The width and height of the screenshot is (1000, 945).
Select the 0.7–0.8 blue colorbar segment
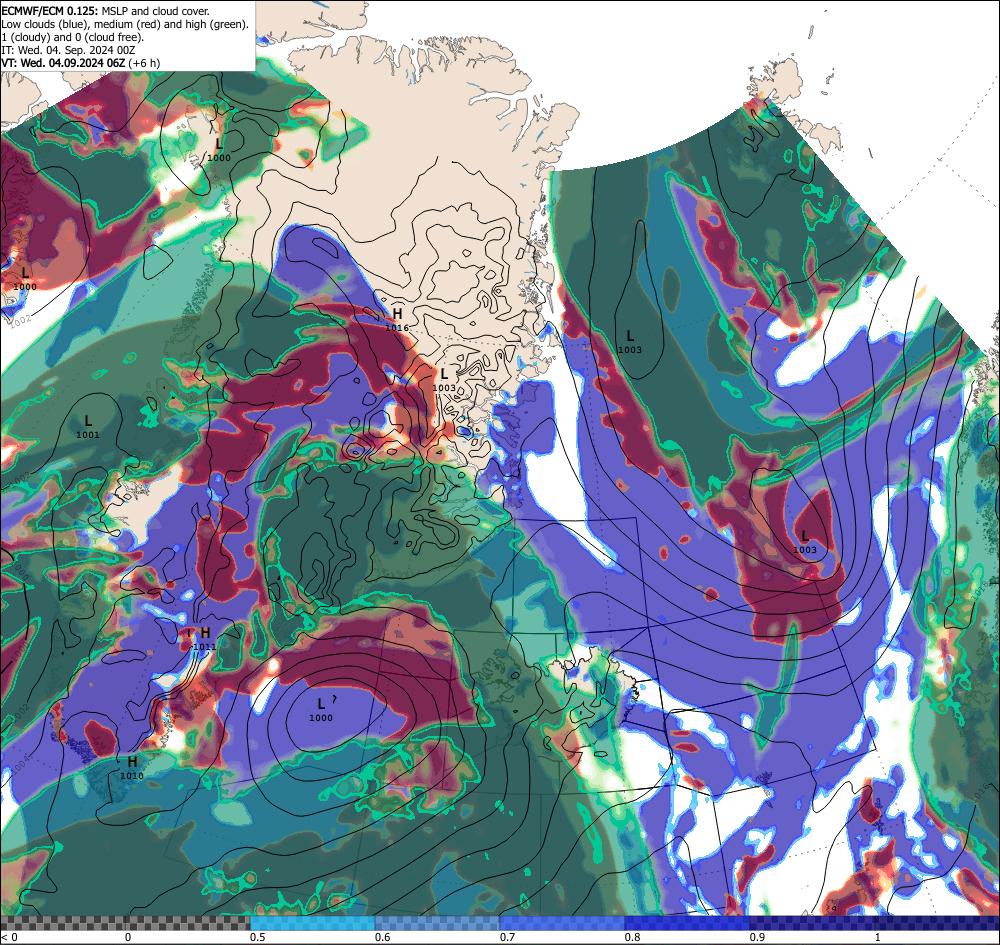click(x=562, y=923)
